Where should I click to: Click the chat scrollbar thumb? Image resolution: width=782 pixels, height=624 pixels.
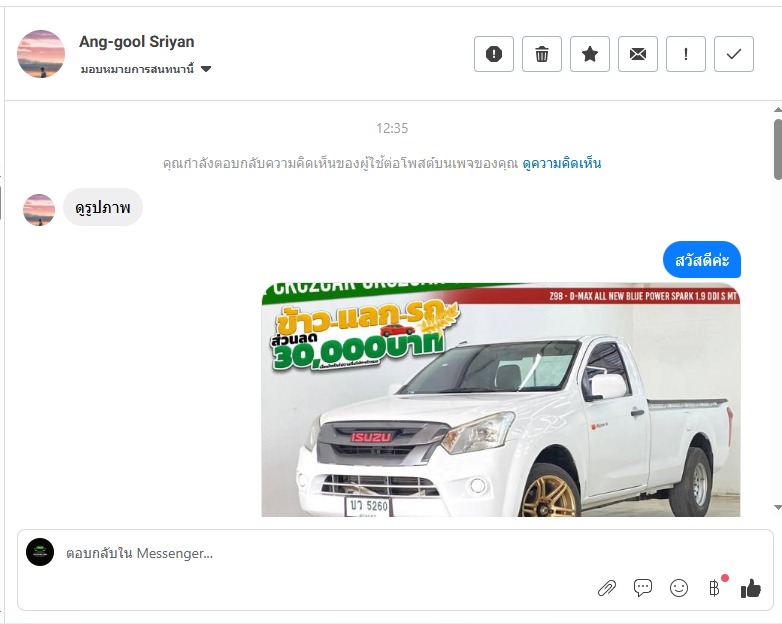(778, 148)
